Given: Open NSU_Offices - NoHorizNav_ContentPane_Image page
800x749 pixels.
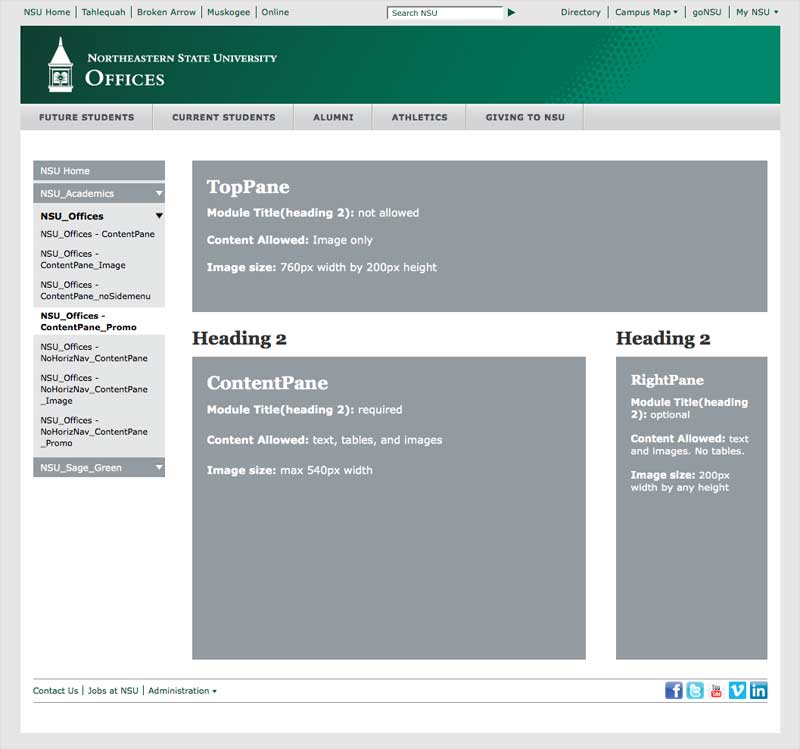Looking at the screenshot, I should click(94, 389).
